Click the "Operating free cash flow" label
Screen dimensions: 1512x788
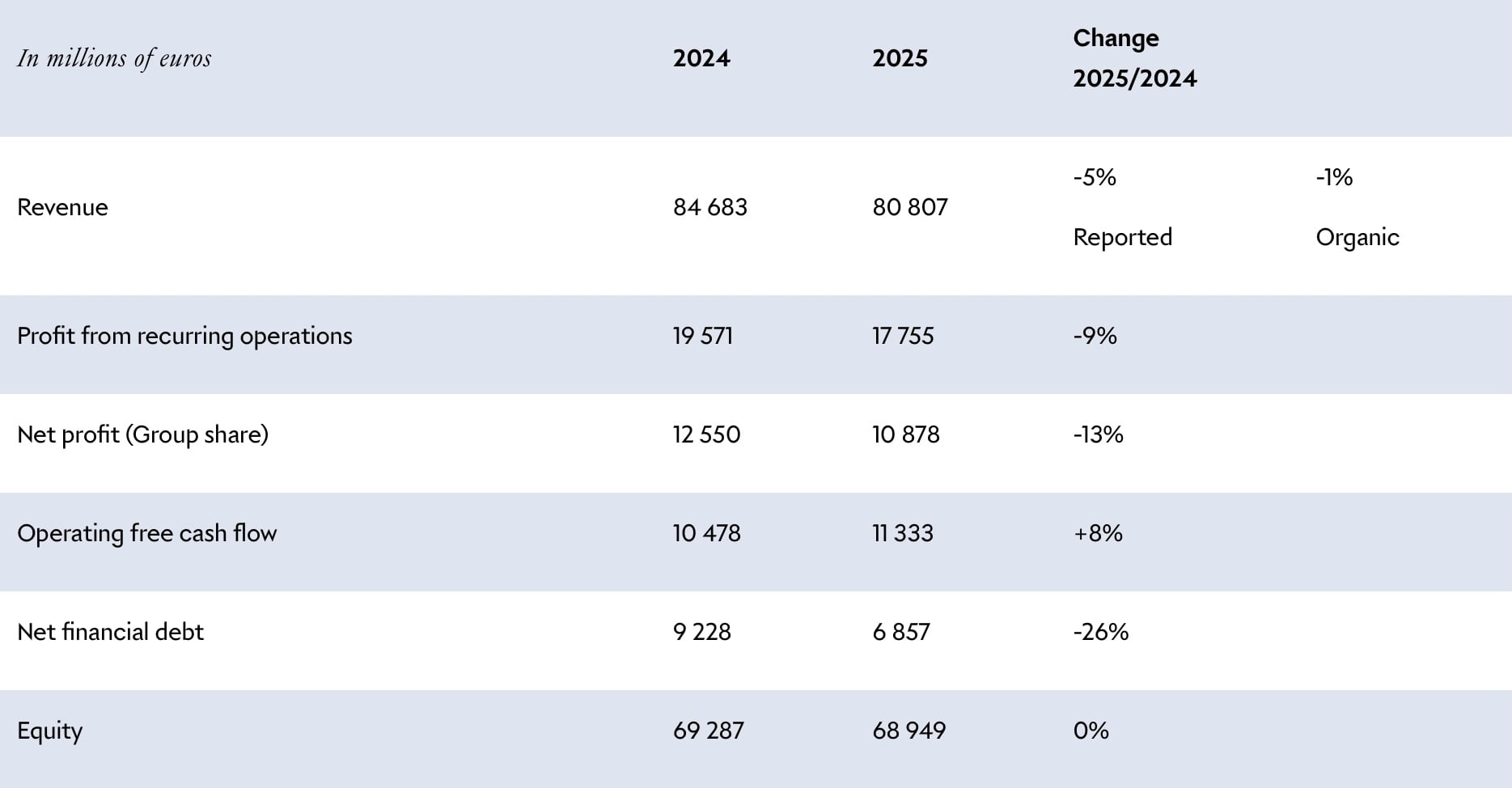click(146, 533)
